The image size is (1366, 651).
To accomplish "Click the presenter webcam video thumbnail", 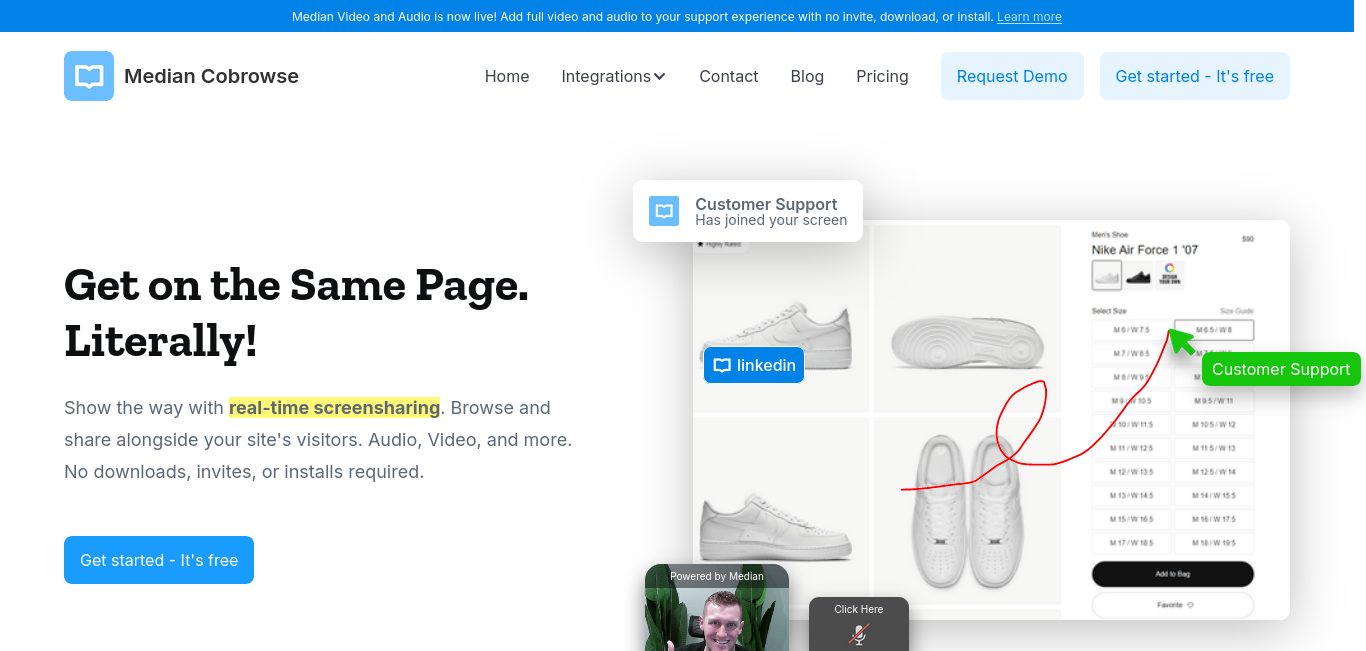I will 717,608.
